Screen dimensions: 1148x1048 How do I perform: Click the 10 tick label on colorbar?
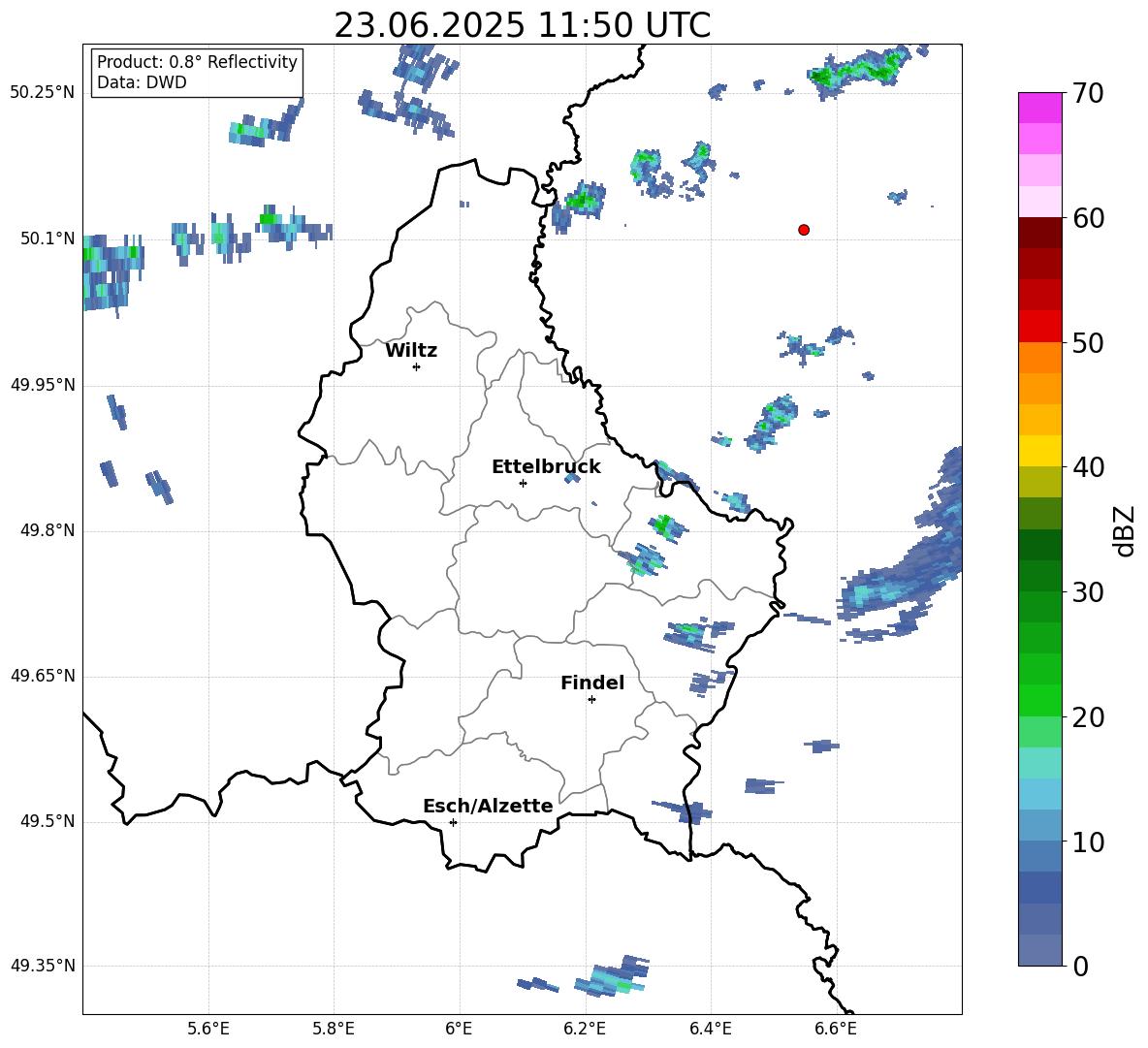point(1088,842)
